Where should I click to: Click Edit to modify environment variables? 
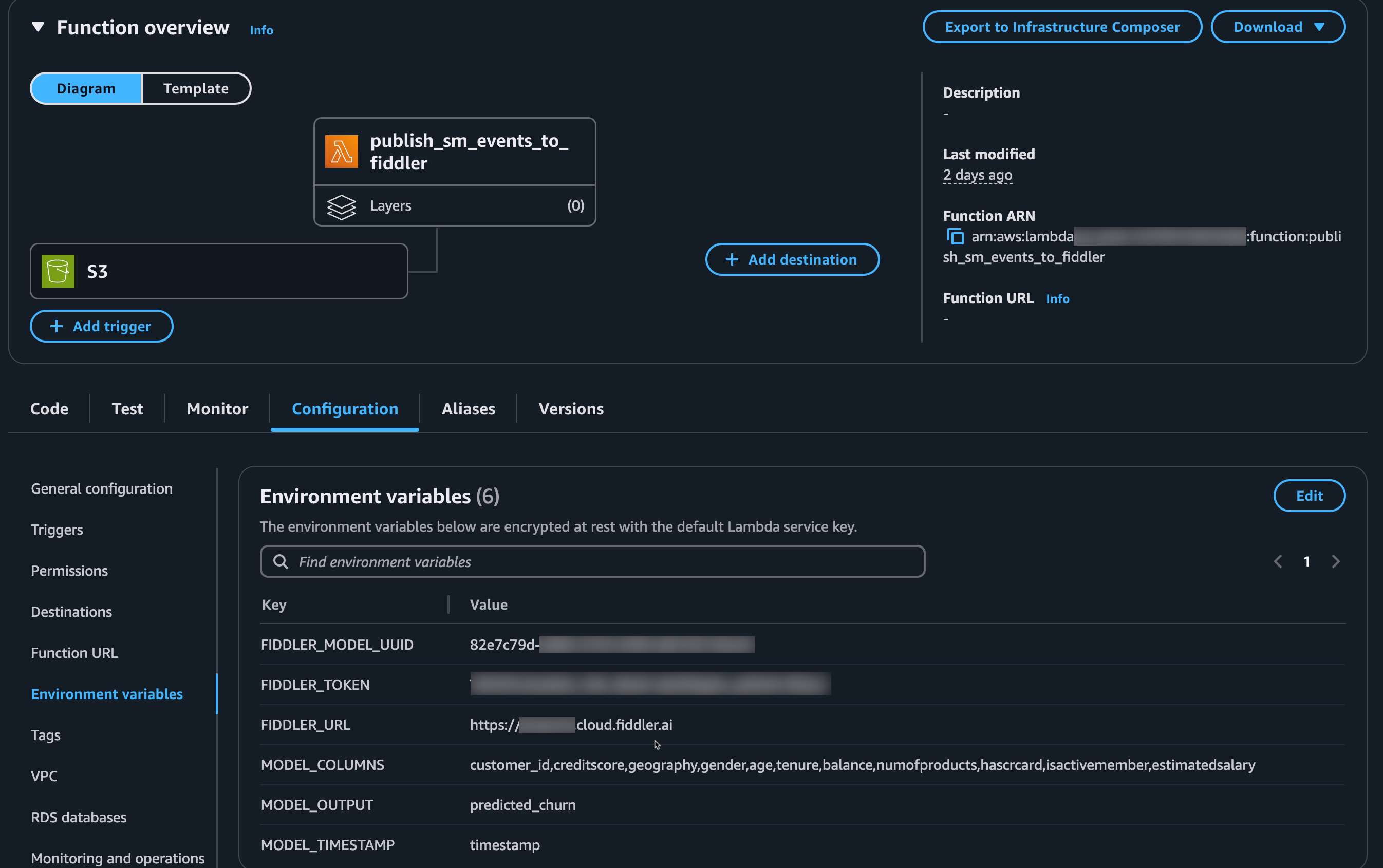pos(1309,496)
